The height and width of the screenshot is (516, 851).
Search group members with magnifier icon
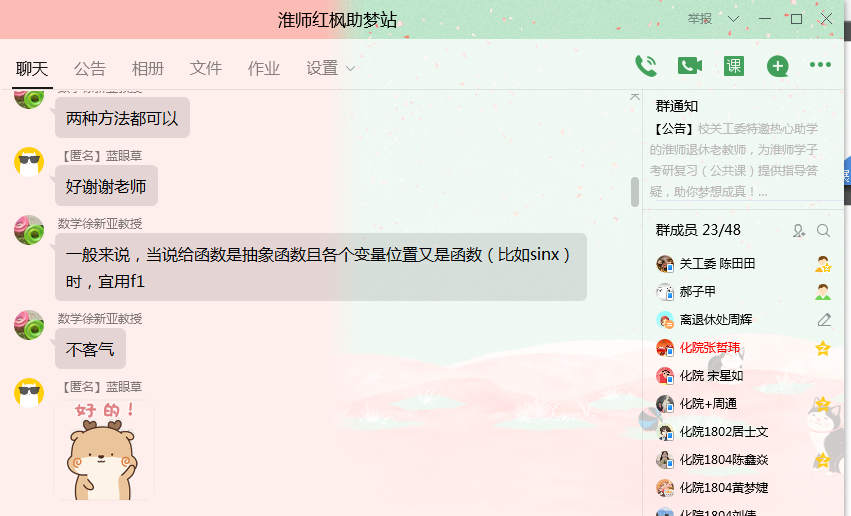[823, 231]
